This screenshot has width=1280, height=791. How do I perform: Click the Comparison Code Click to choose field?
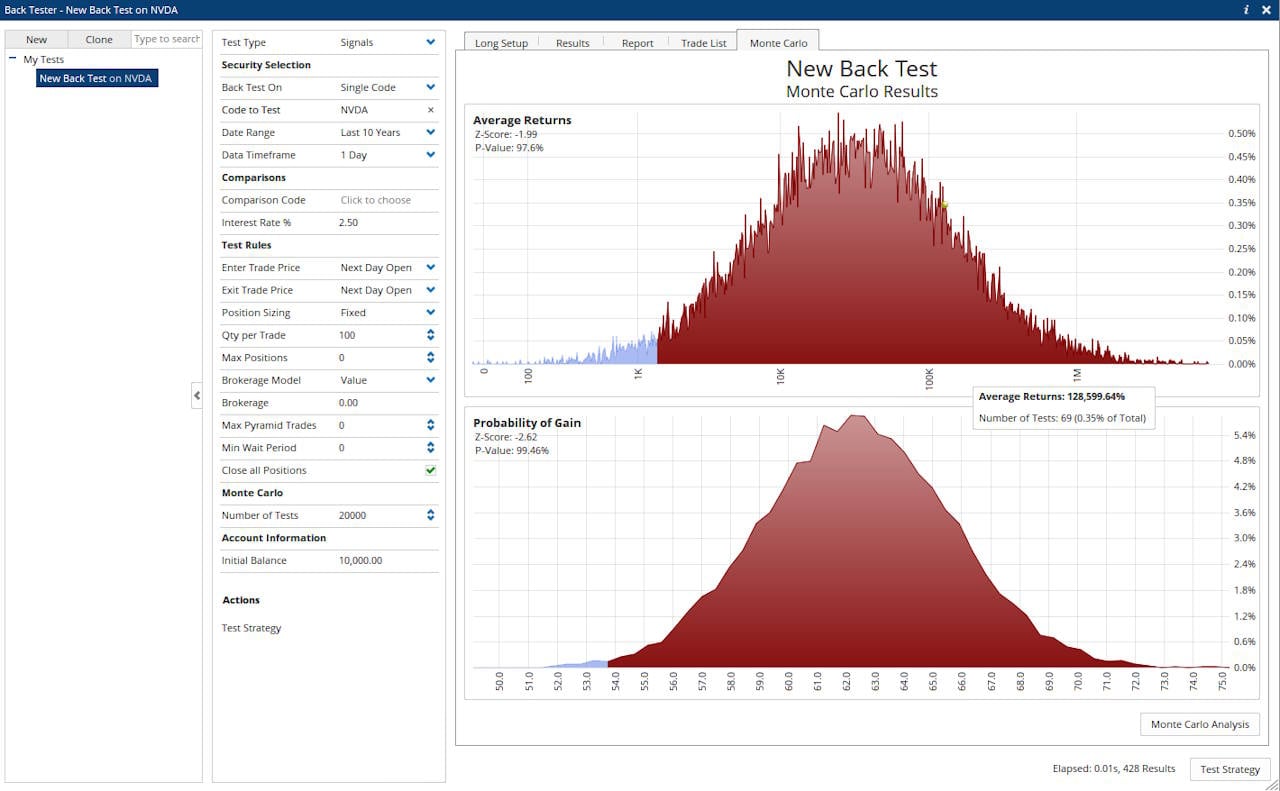coord(376,200)
